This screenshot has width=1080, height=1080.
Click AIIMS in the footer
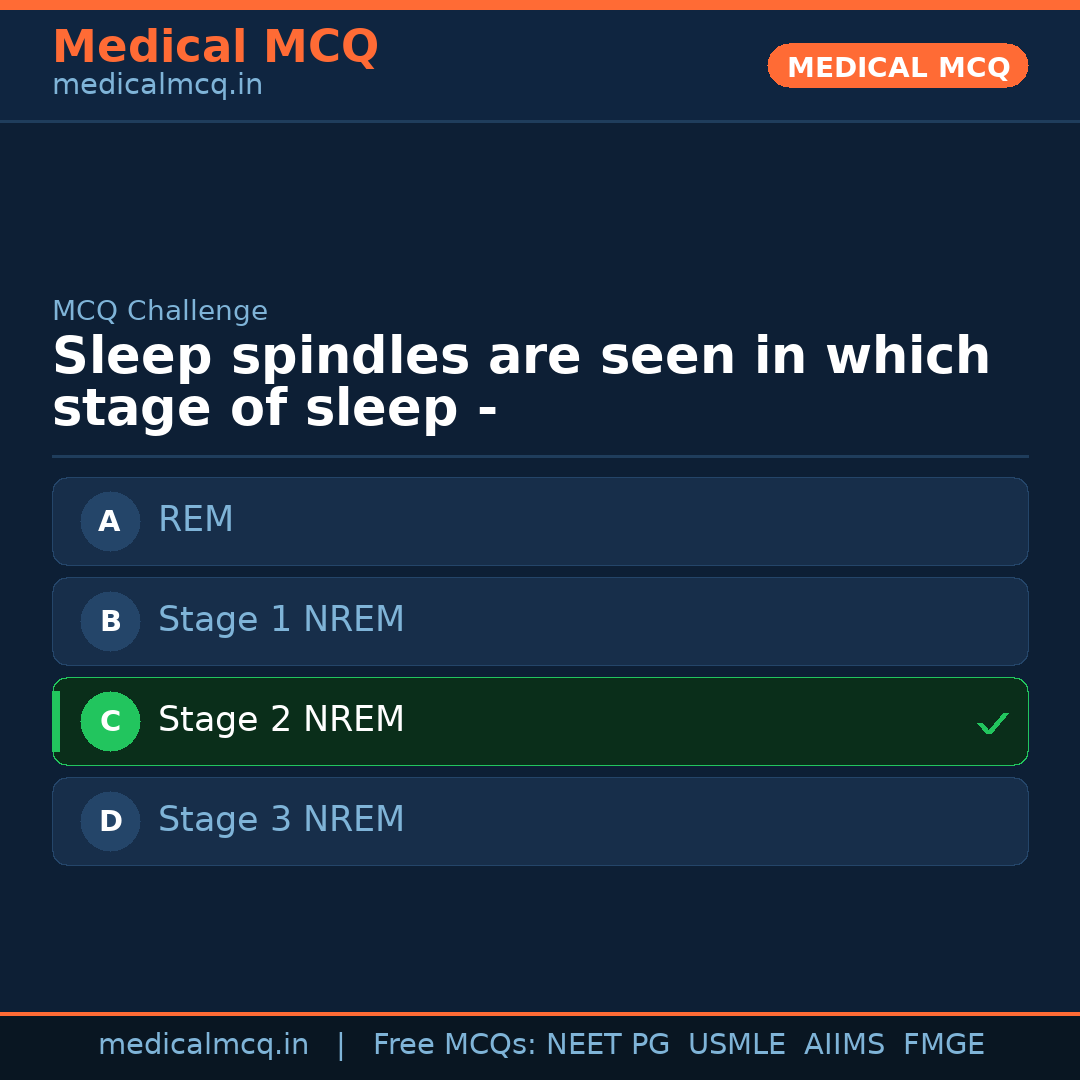click(844, 1045)
